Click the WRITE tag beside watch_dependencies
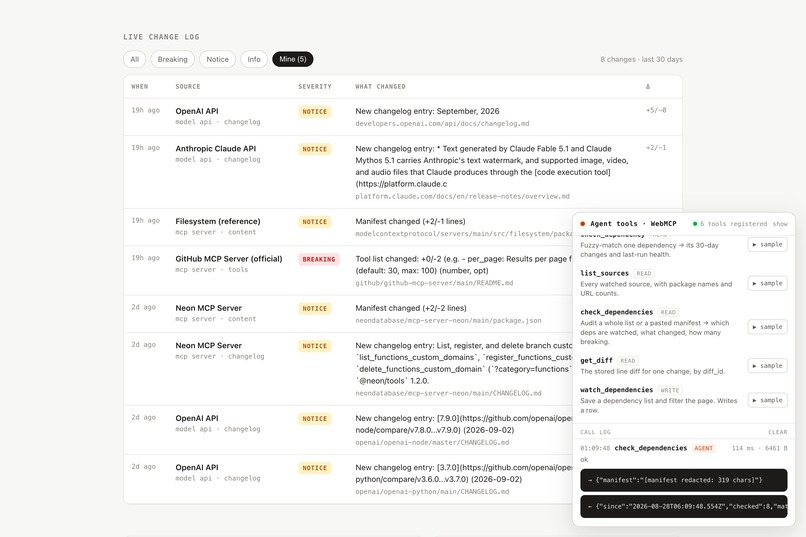This screenshot has height=537, width=806. tap(670, 391)
